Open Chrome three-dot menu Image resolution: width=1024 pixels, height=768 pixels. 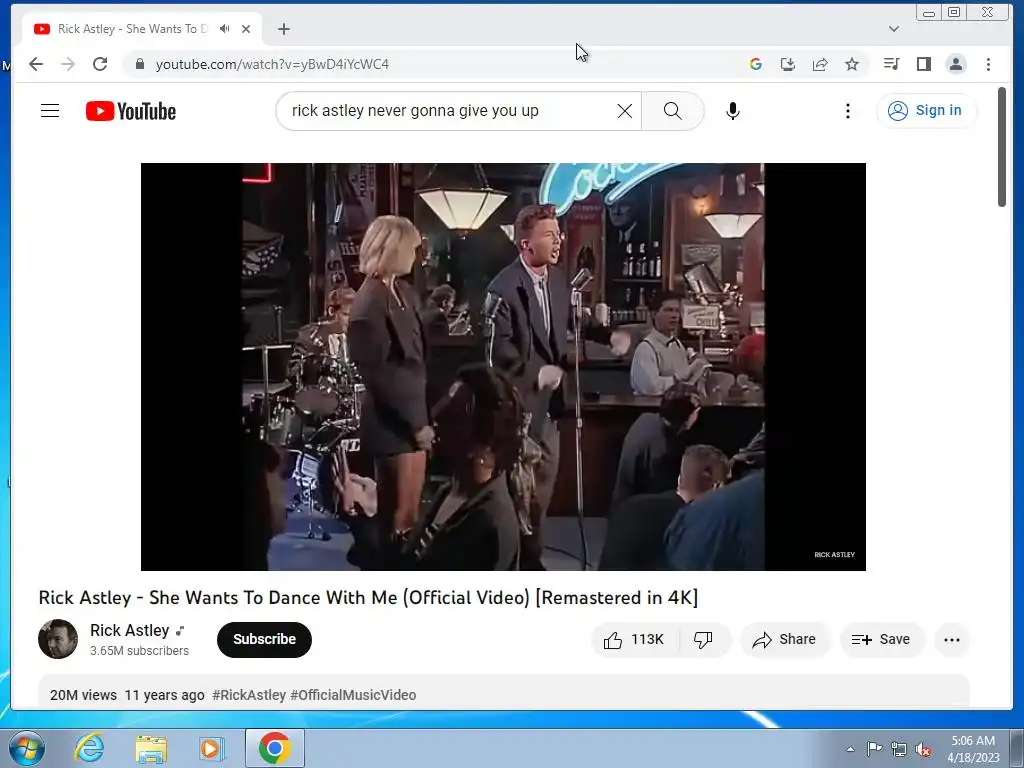coord(988,64)
